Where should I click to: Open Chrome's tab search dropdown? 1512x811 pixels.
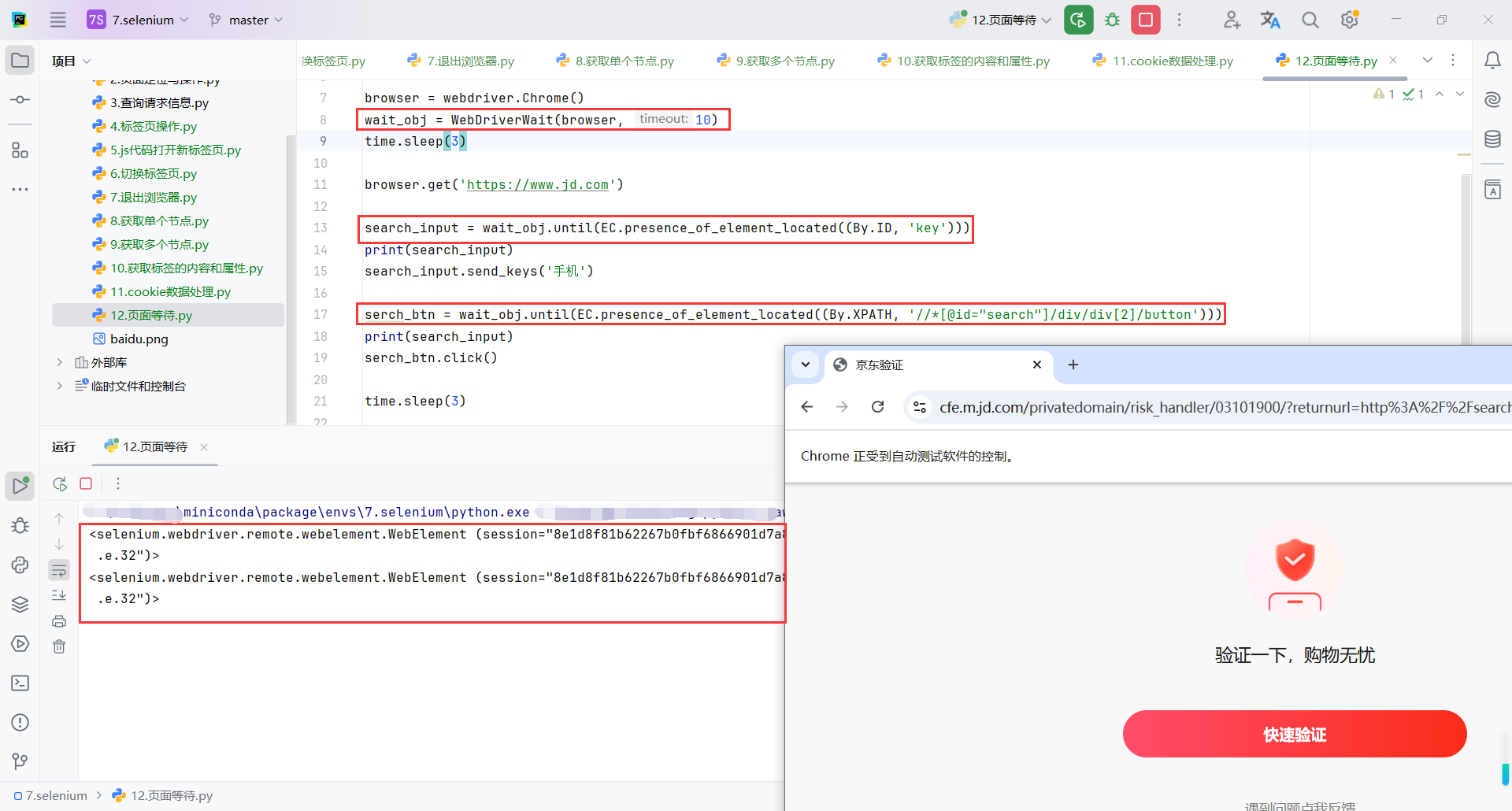806,365
